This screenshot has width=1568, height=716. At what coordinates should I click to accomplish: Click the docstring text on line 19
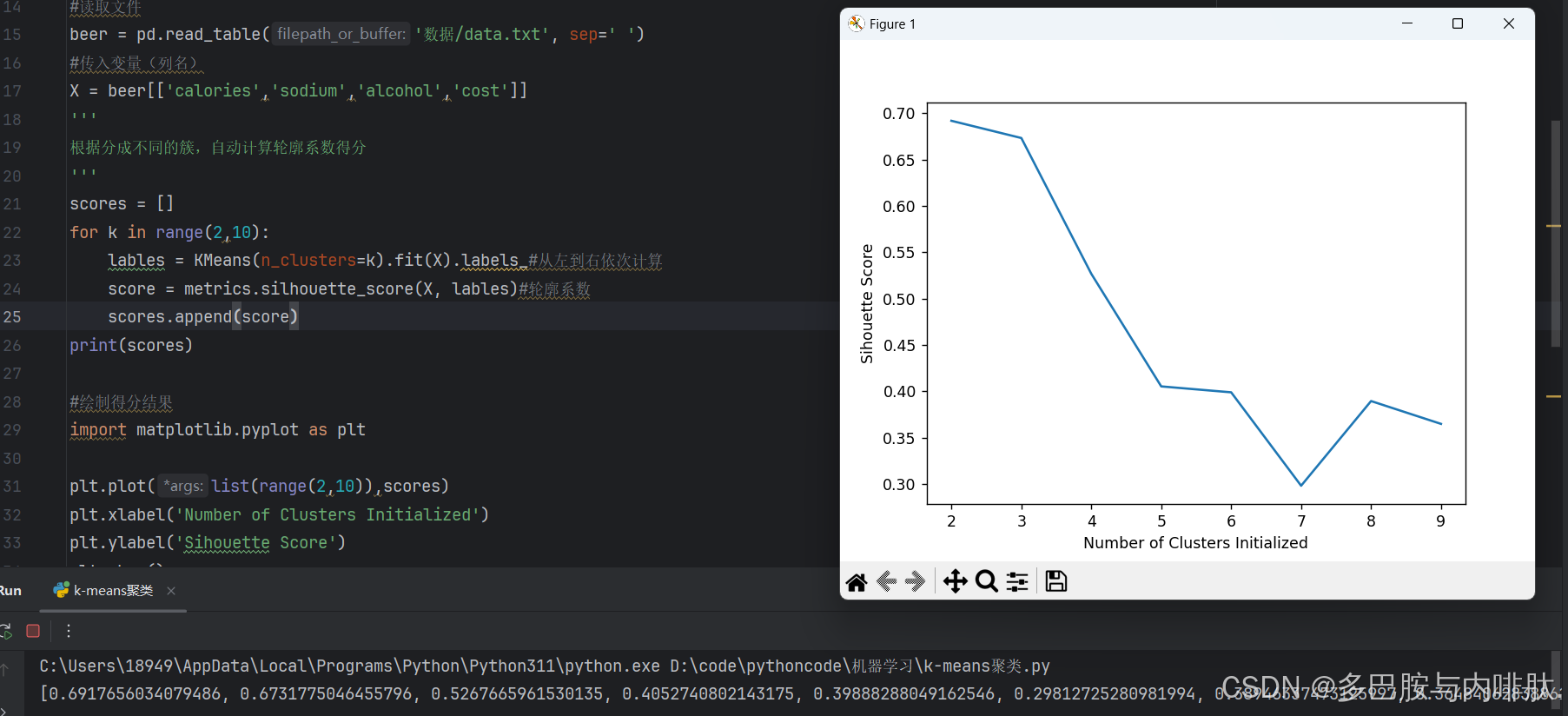(x=217, y=147)
